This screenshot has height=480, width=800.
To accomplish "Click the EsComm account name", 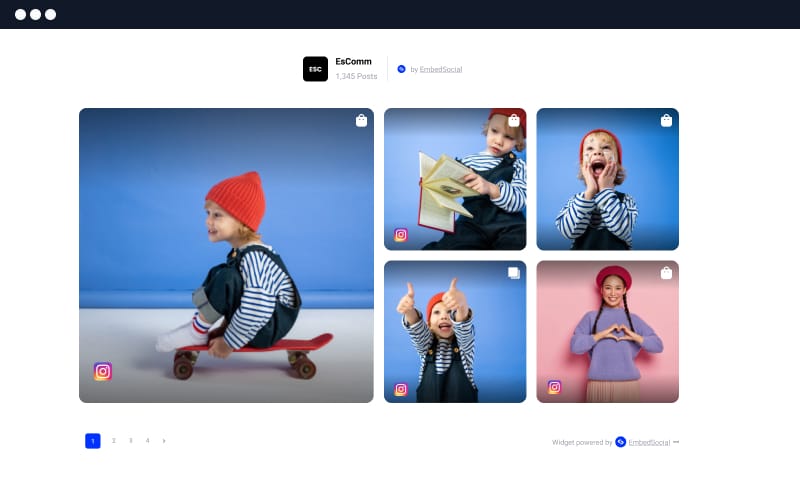I will 354,61.
